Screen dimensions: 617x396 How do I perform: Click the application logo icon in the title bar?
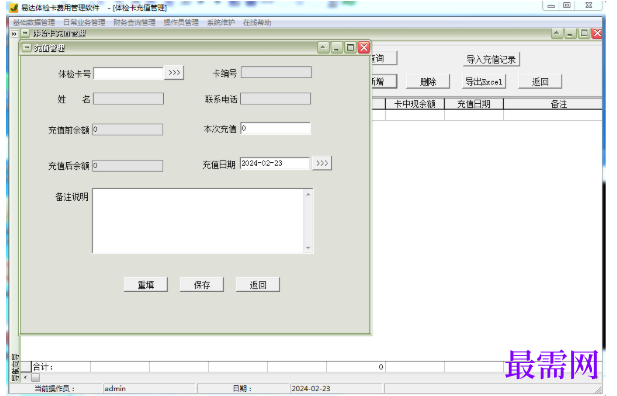[x=14, y=8]
